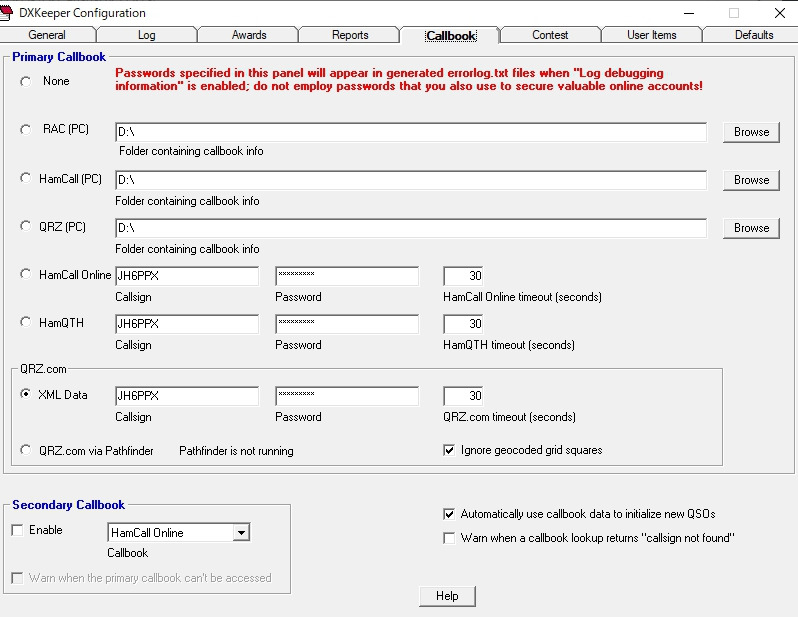Screen dimensions: 798x617
Task: Click the Help button
Action: click(x=447, y=596)
